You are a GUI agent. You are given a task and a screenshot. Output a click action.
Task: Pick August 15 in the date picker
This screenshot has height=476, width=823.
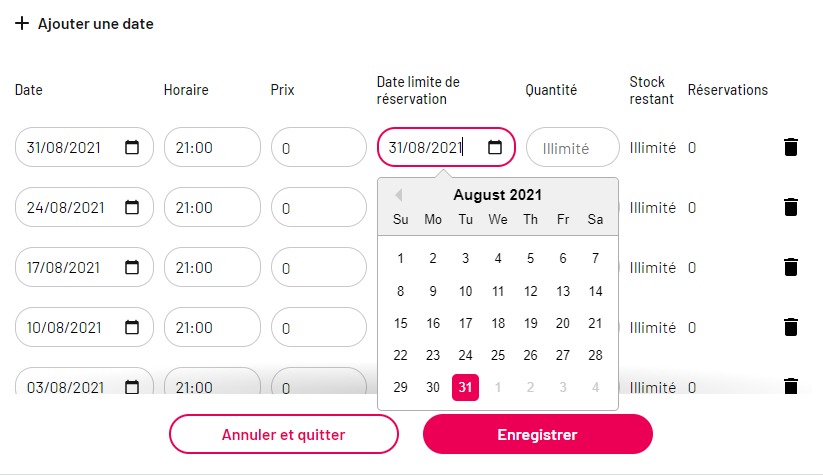[400, 323]
